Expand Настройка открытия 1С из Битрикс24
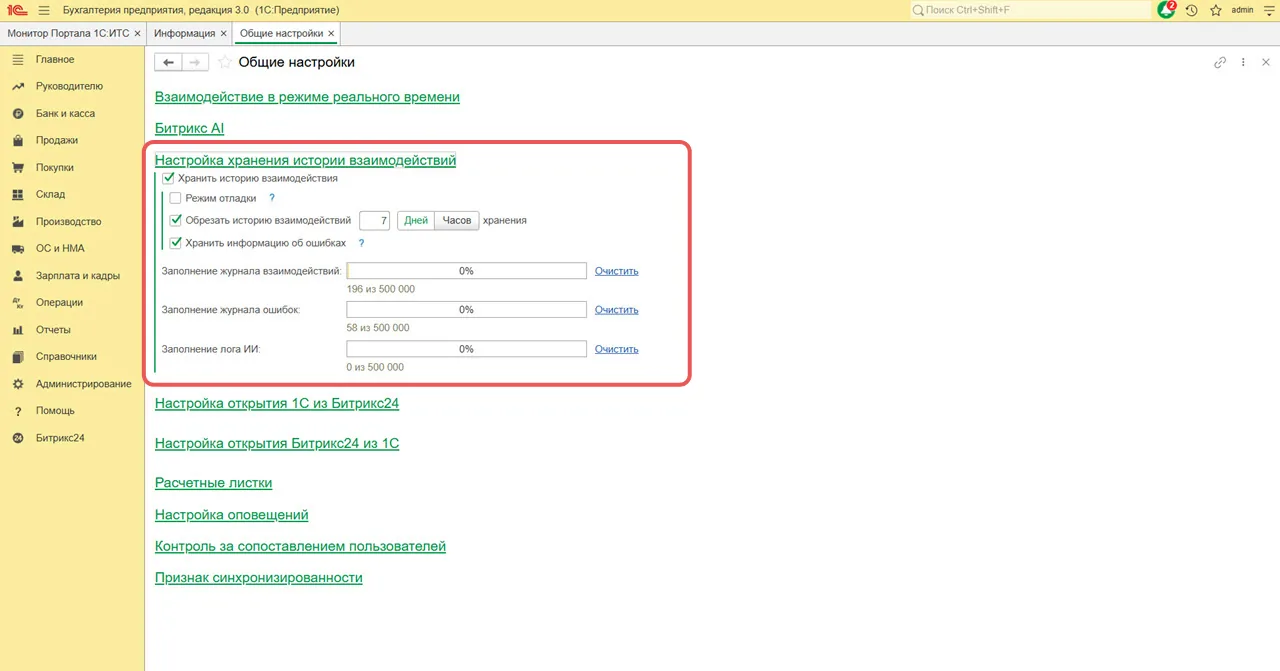1280x671 pixels. pos(277,403)
